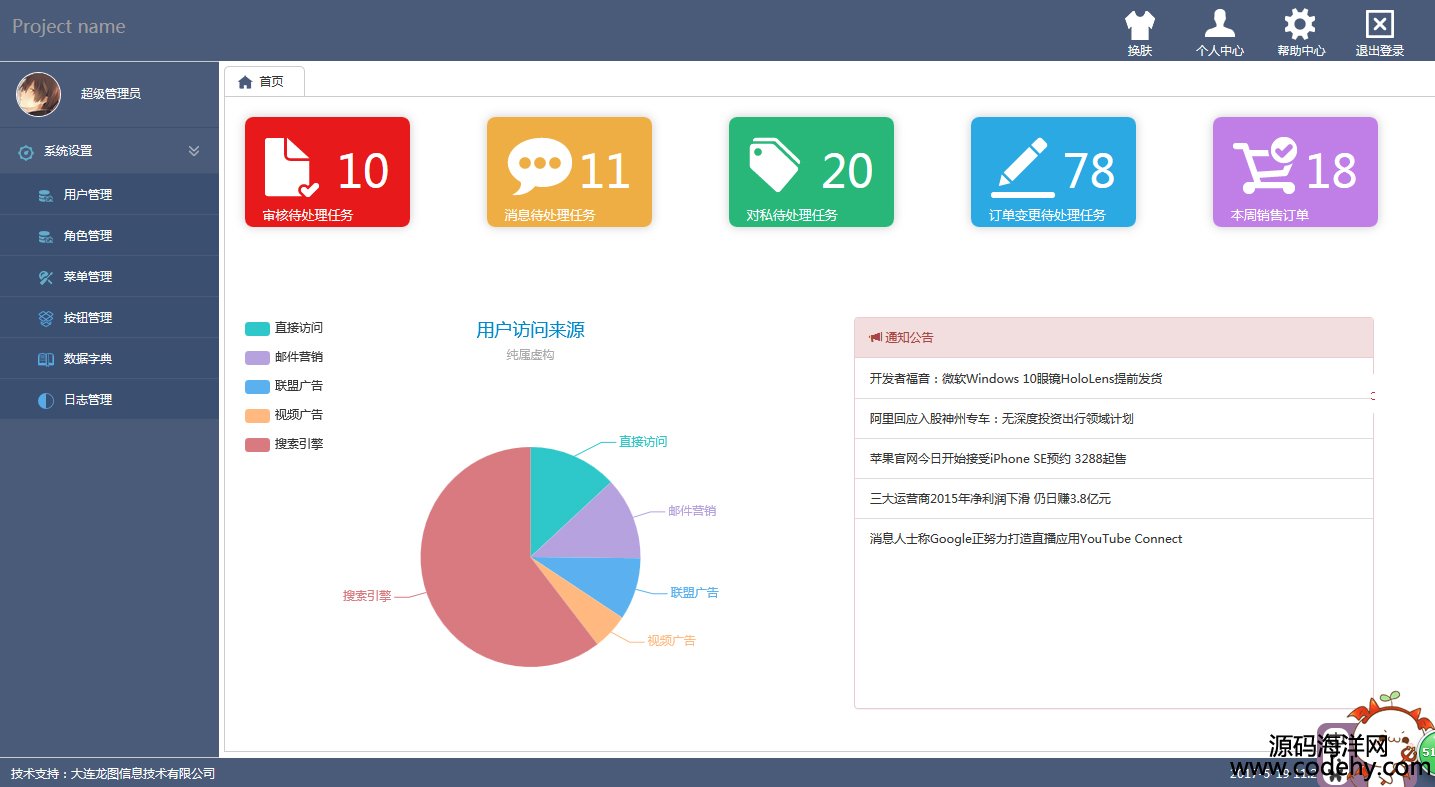The width and height of the screenshot is (1435, 787).
Task: Open news about iPhone SE预约
Action: [998, 459]
